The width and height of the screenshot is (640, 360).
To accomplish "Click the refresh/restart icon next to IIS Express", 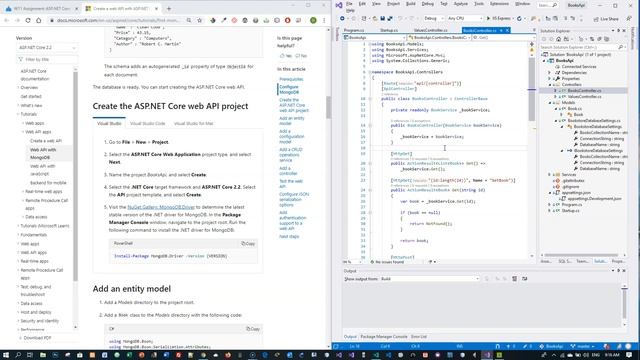I will (519, 18).
